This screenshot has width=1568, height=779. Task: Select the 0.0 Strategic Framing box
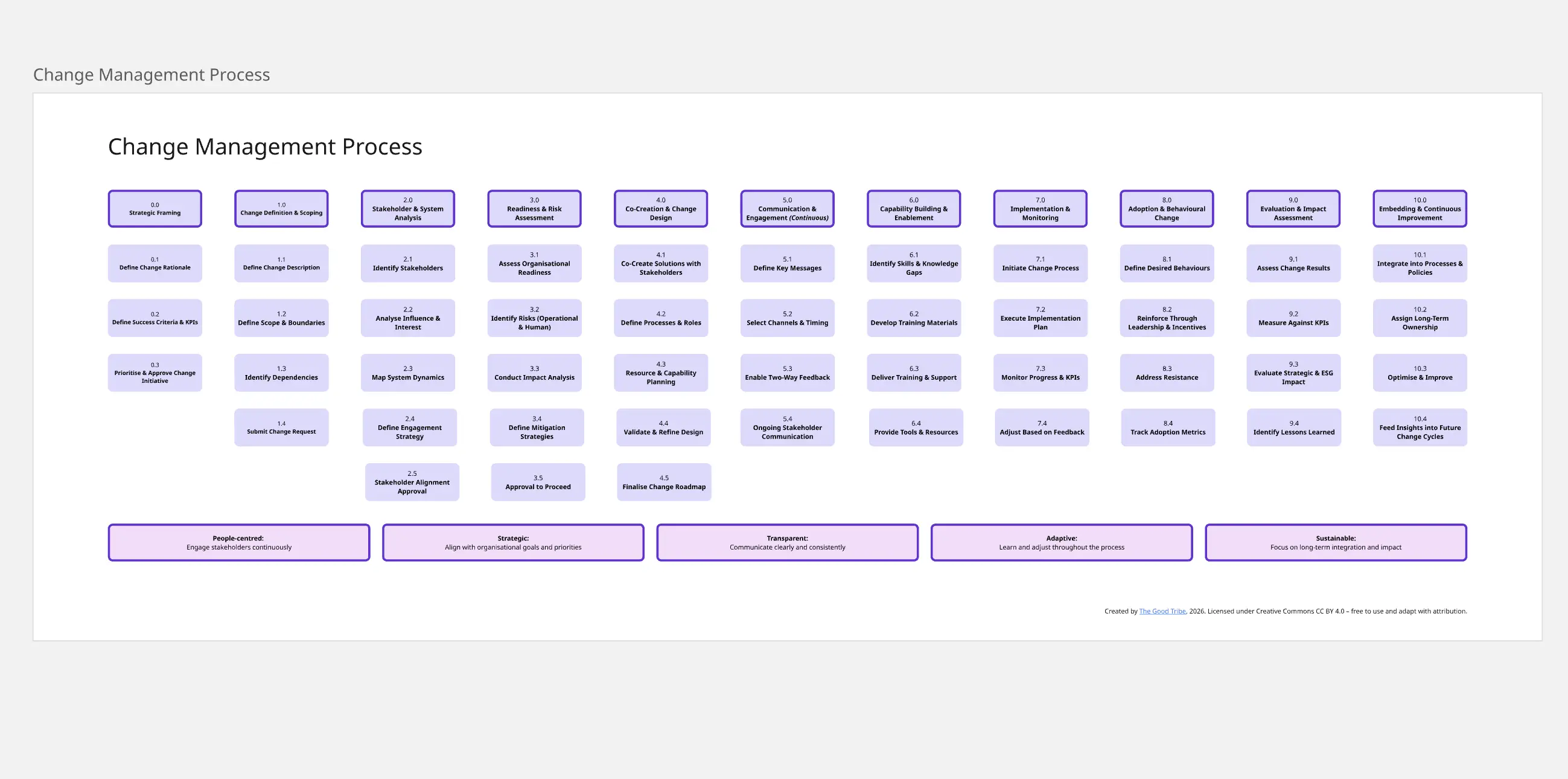click(155, 208)
